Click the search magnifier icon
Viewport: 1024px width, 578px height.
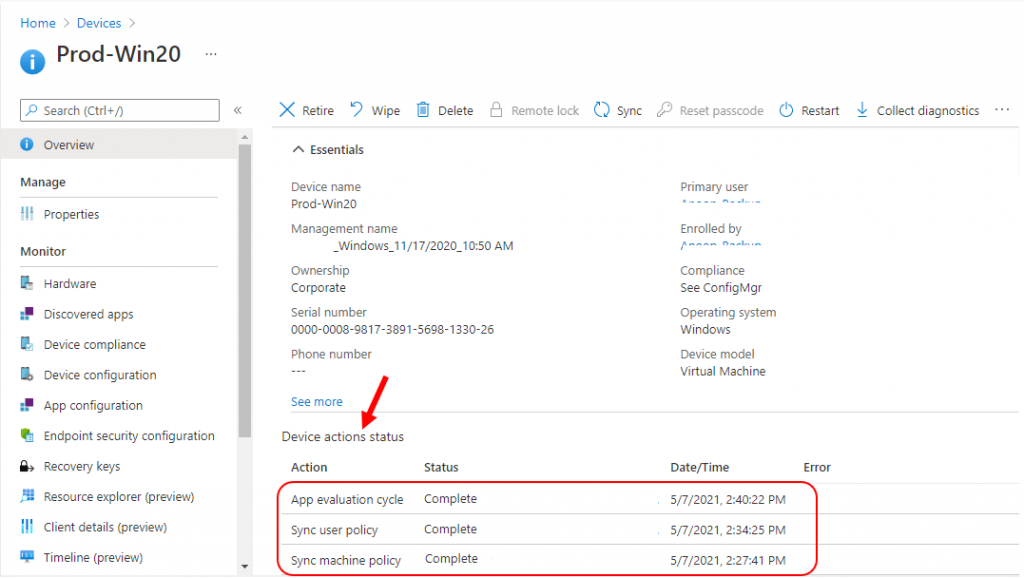[x=31, y=110]
